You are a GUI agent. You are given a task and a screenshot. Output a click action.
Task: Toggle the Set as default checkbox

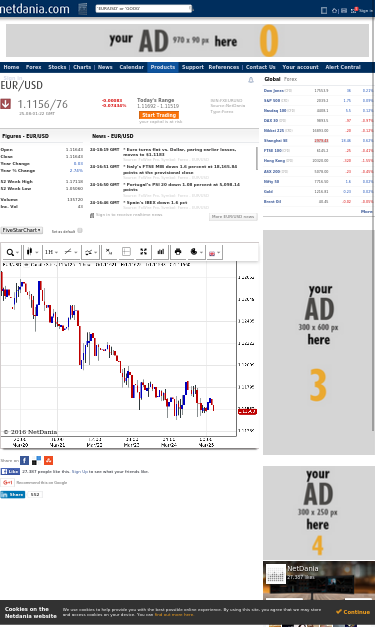(80, 230)
